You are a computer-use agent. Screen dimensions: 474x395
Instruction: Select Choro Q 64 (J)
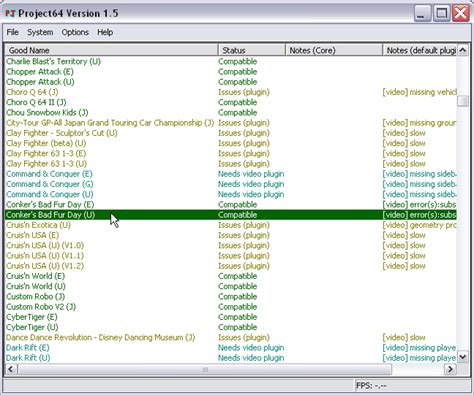(x=32, y=92)
